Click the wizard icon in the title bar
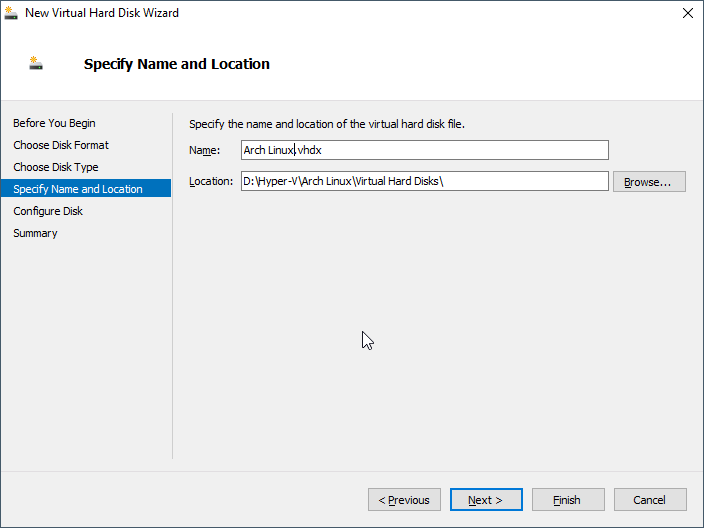Screen dimensions: 704x528 tap(13, 13)
